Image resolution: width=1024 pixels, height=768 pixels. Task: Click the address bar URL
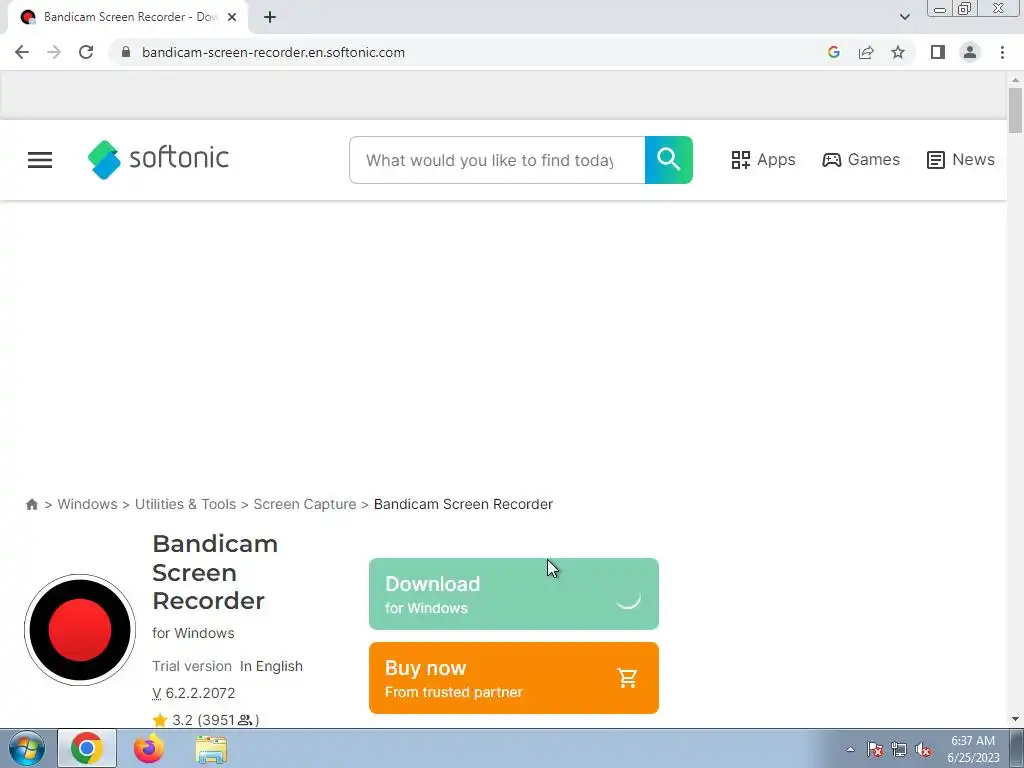point(273,52)
